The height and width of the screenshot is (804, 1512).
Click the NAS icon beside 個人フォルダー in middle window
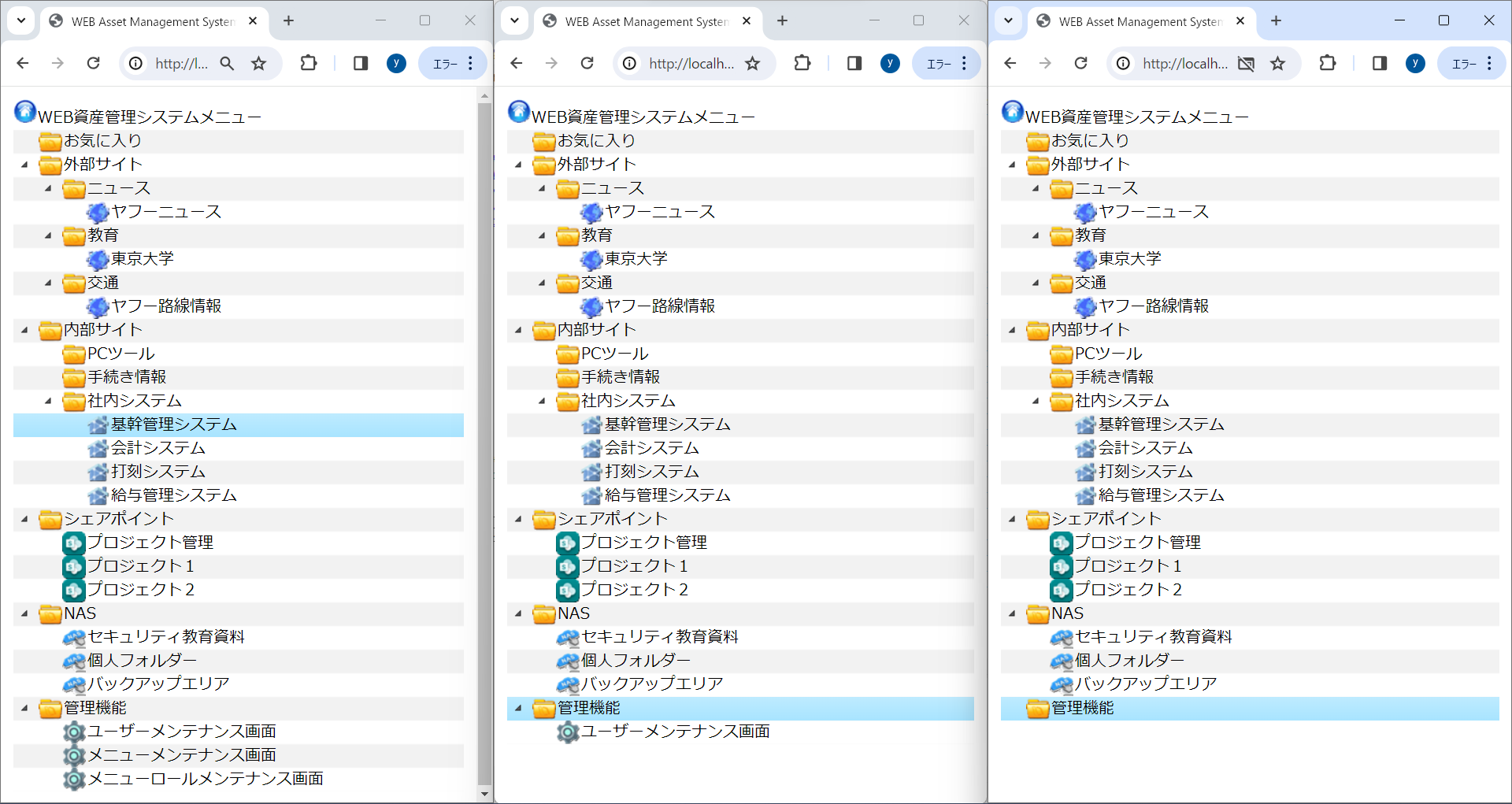(568, 661)
